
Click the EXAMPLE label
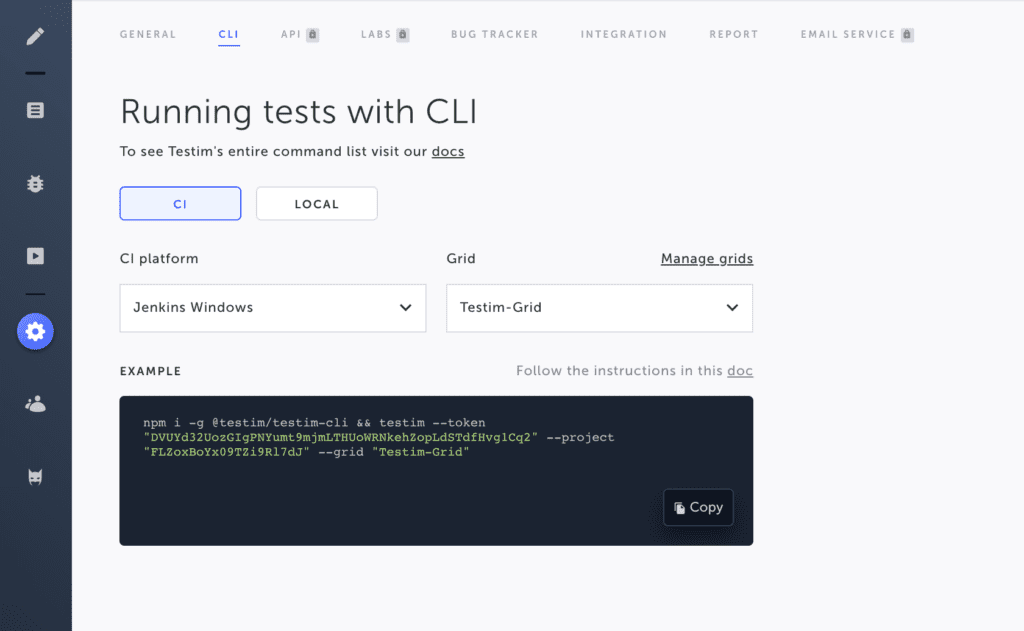[150, 371]
